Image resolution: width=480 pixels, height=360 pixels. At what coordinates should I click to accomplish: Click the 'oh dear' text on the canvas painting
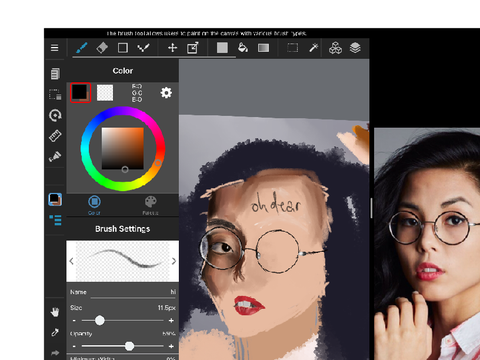[275, 203]
